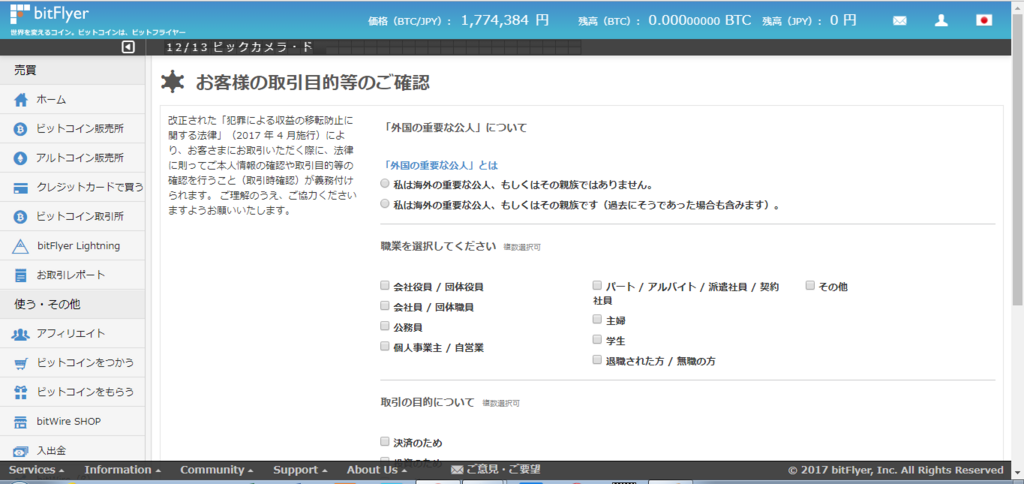This screenshot has height=484, width=1024.
Task: Click the report icon beside お取引レポート
Action: [21, 275]
